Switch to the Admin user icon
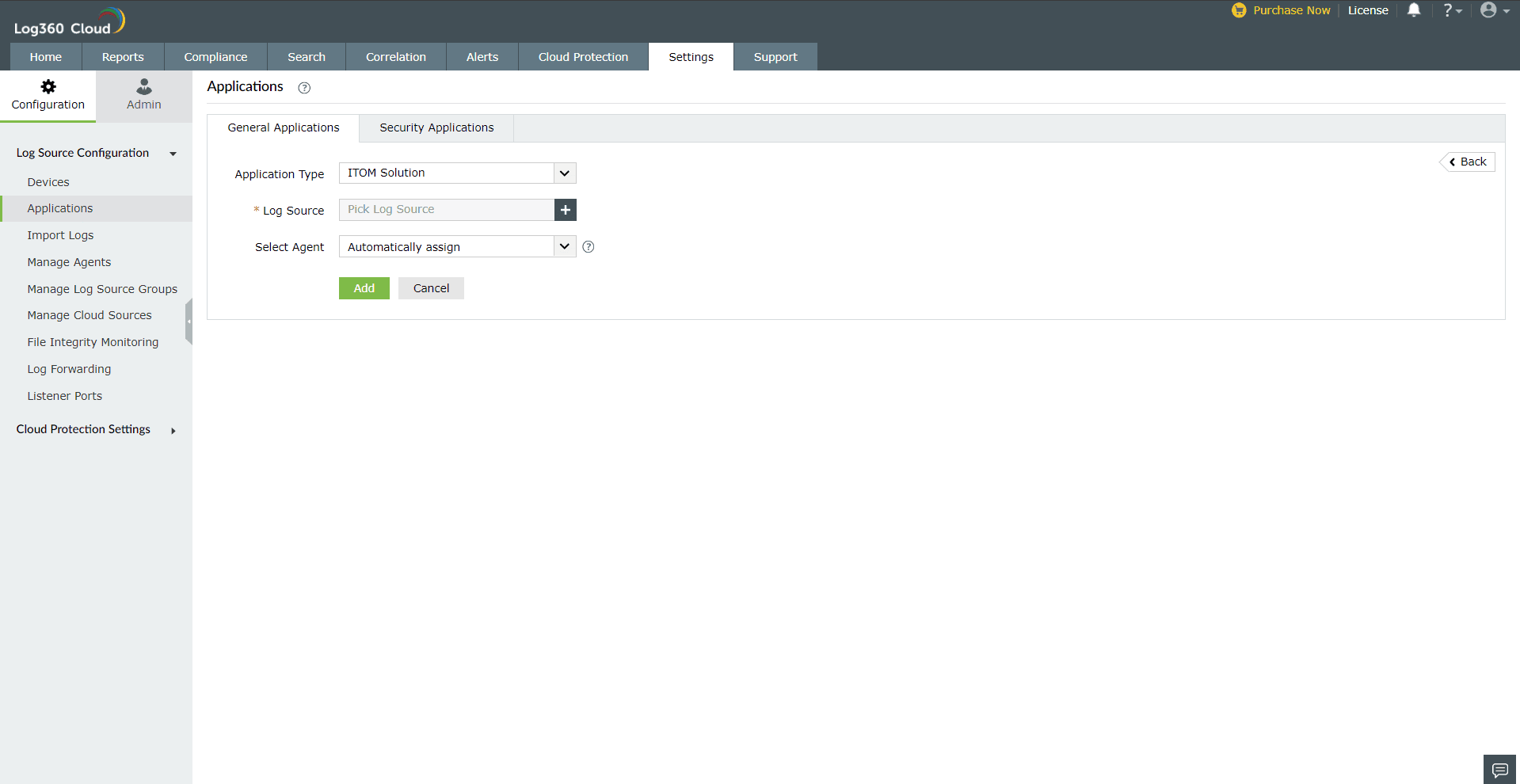The height and width of the screenshot is (784, 1520). (144, 86)
